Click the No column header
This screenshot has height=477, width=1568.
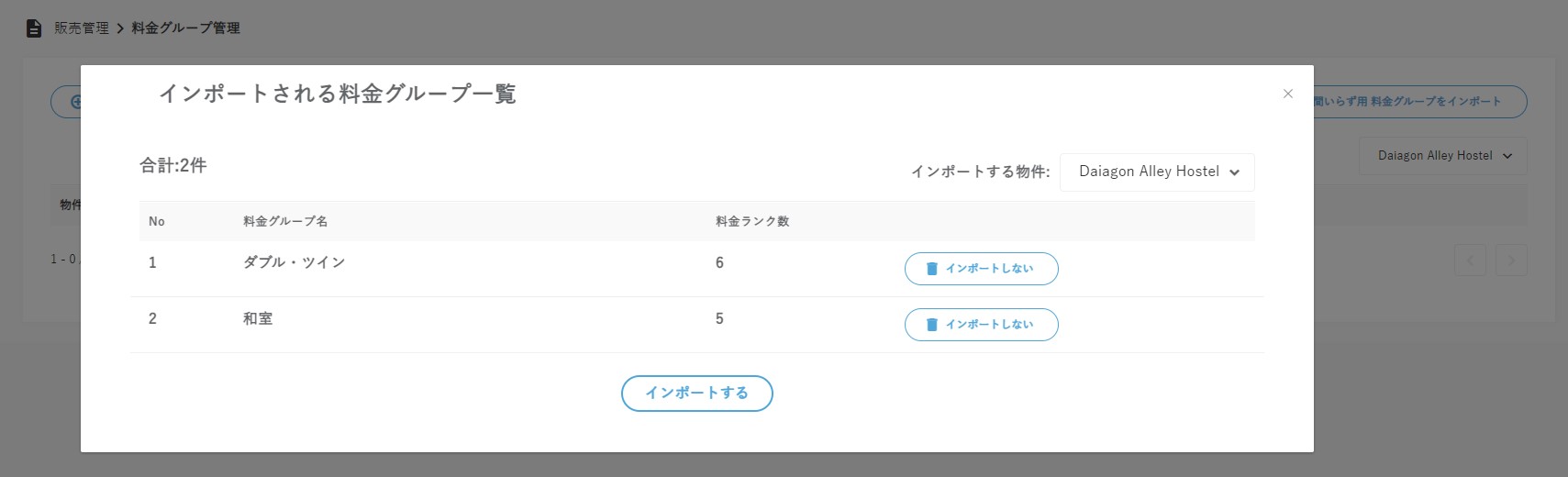point(157,222)
